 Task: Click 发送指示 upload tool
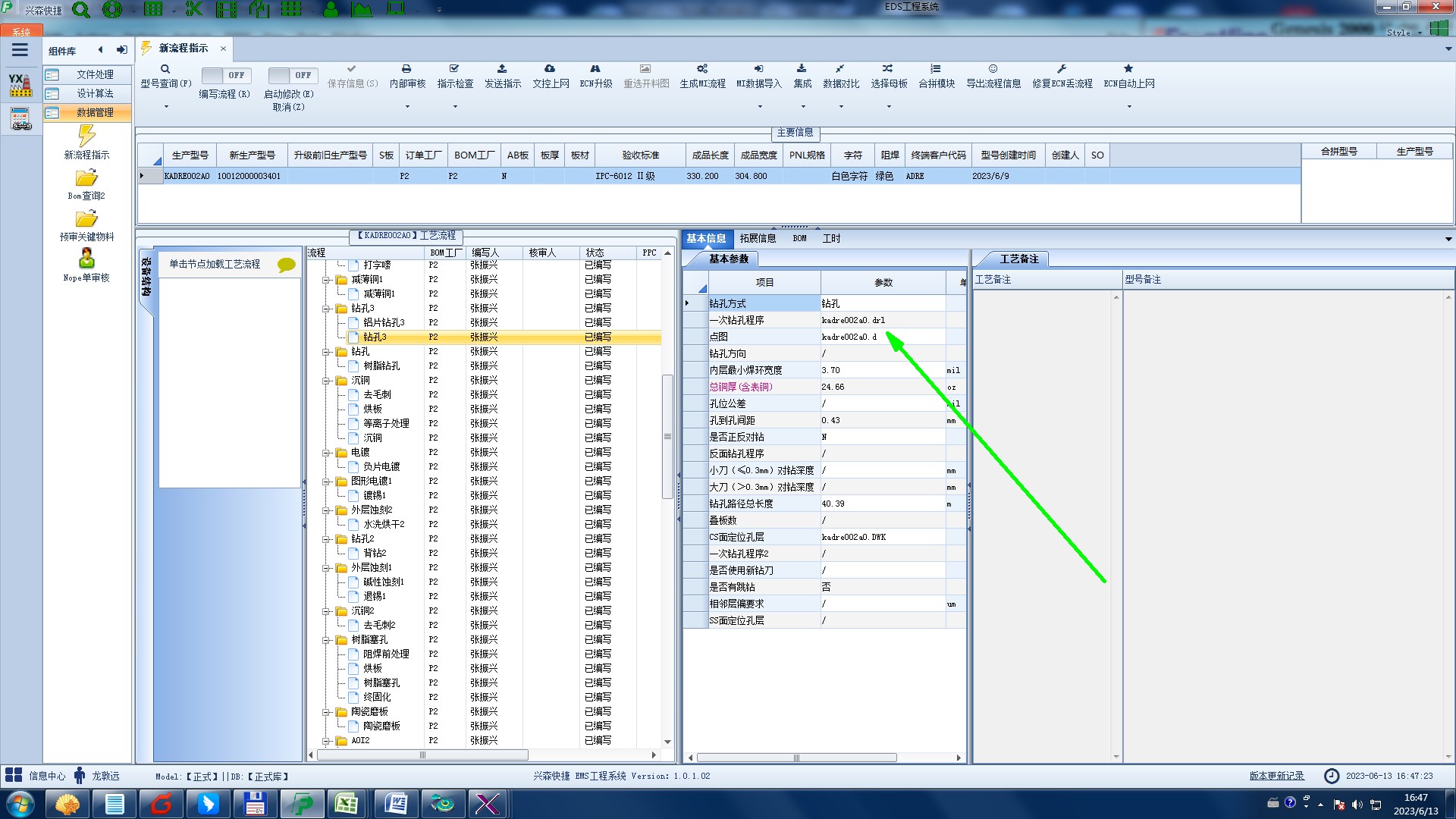pyautogui.click(x=503, y=76)
